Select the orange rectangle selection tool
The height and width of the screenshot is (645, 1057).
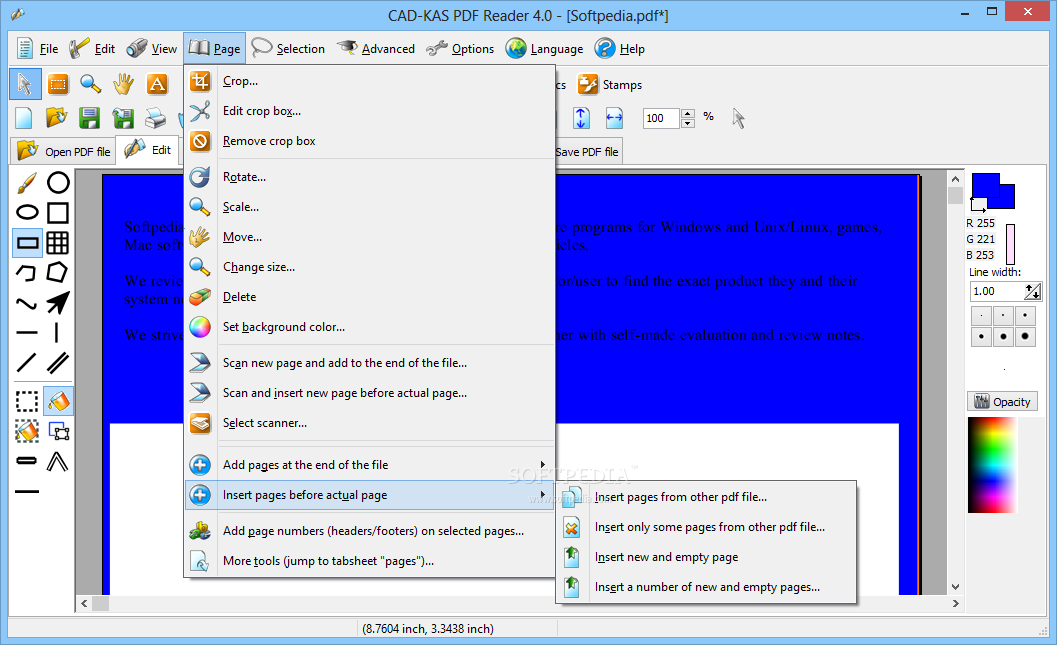point(58,84)
